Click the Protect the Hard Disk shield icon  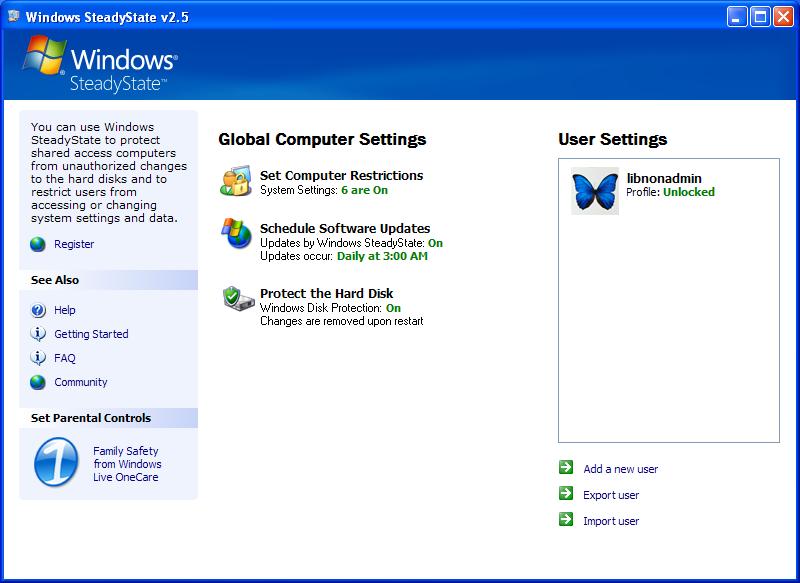pyautogui.click(x=238, y=298)
